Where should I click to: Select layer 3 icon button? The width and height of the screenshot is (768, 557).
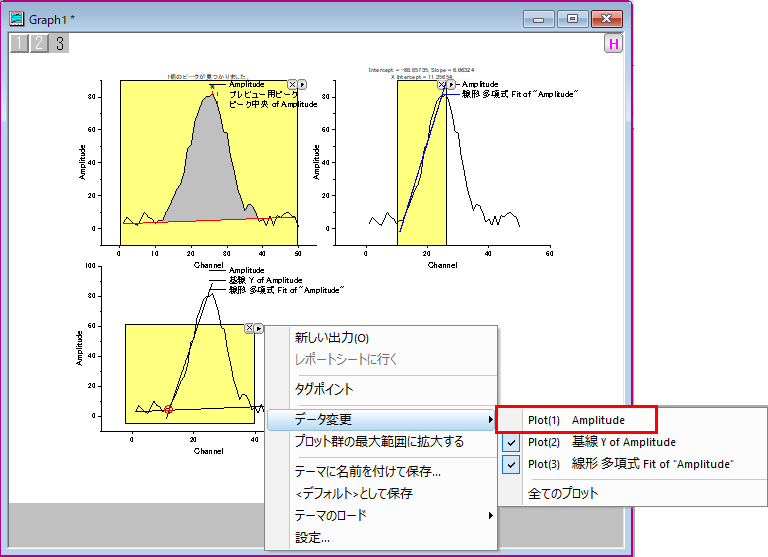tap(59, 43)
